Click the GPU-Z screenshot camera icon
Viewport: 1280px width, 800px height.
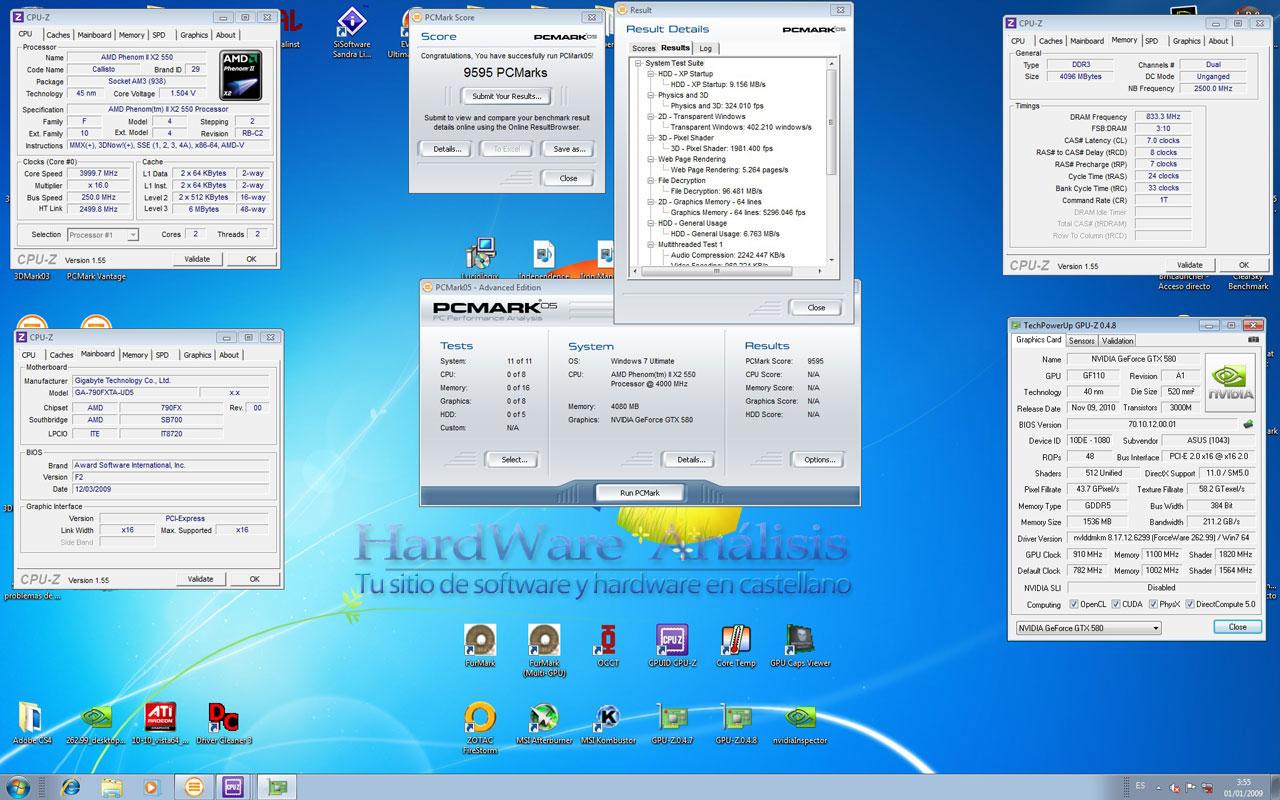1254,340
